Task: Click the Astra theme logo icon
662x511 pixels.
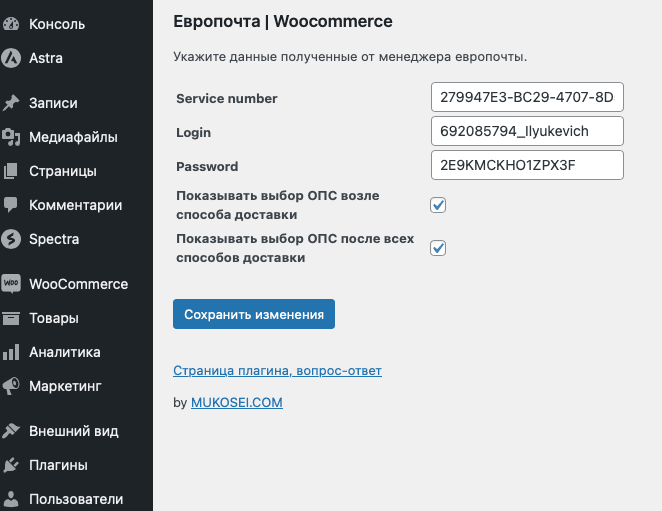Action: click(x=12, y=58)
